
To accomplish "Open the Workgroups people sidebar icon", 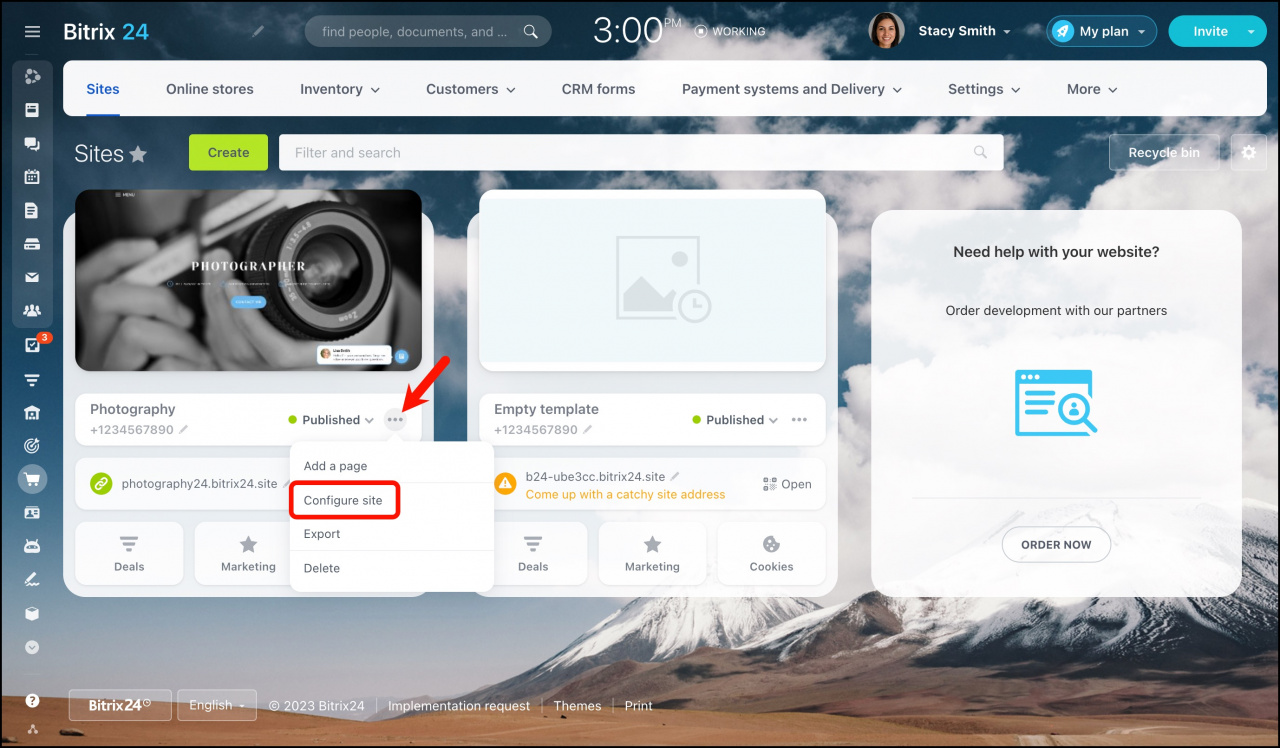I will pos(32,311).
